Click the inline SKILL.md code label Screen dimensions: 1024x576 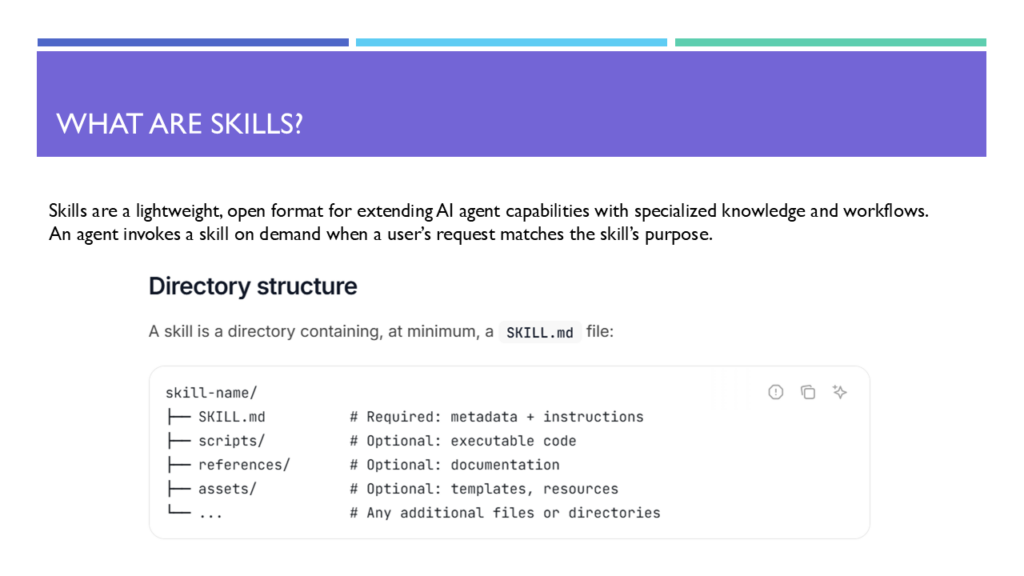tap(539, 332)
